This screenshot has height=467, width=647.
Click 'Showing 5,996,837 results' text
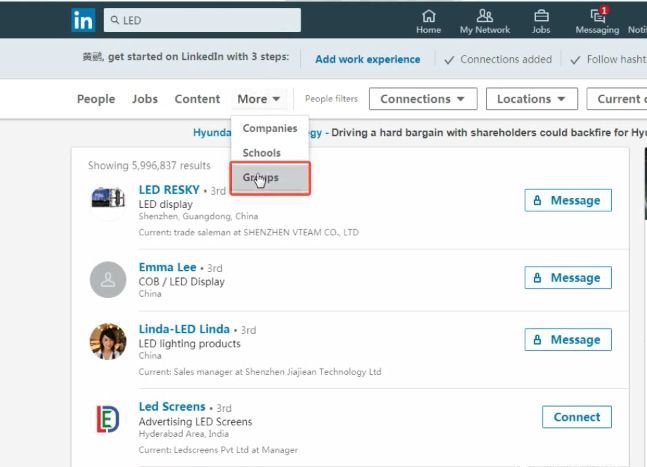(149, 165)
